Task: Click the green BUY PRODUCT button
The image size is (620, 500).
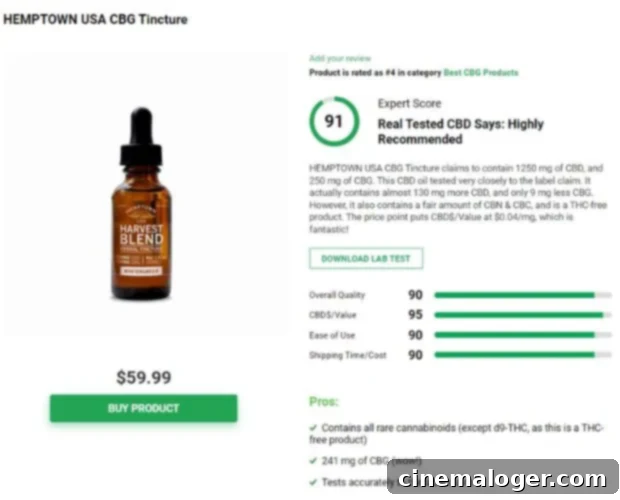Action: click(144, 408)
